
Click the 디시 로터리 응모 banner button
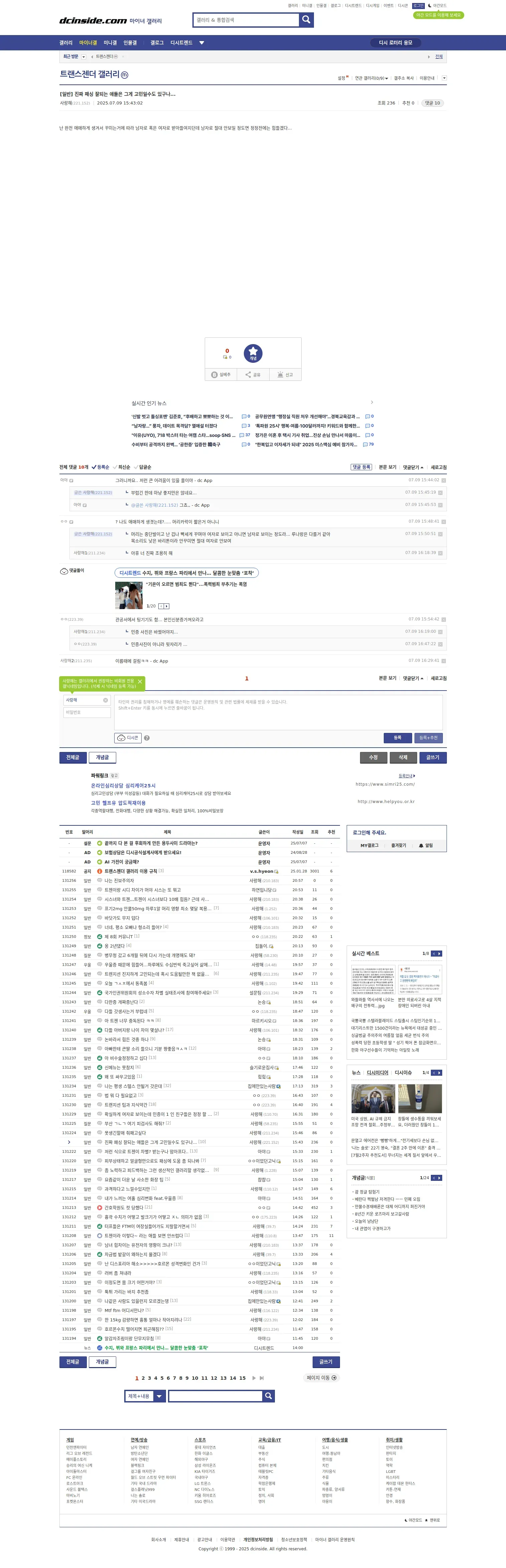click(x=395, y=43)
